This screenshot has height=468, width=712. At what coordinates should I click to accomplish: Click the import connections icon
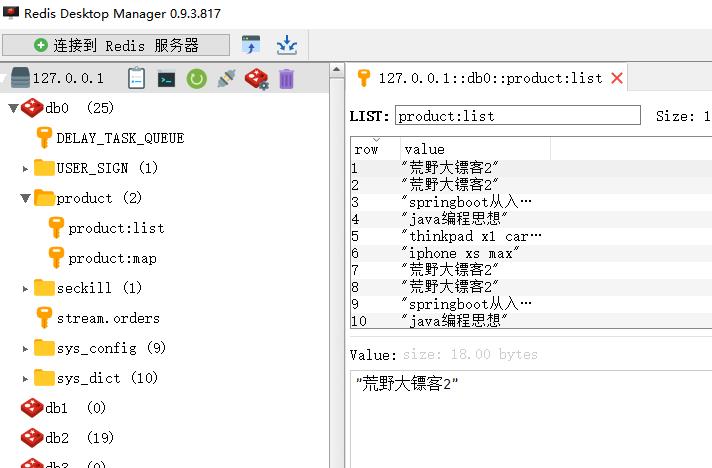point(251,45)
